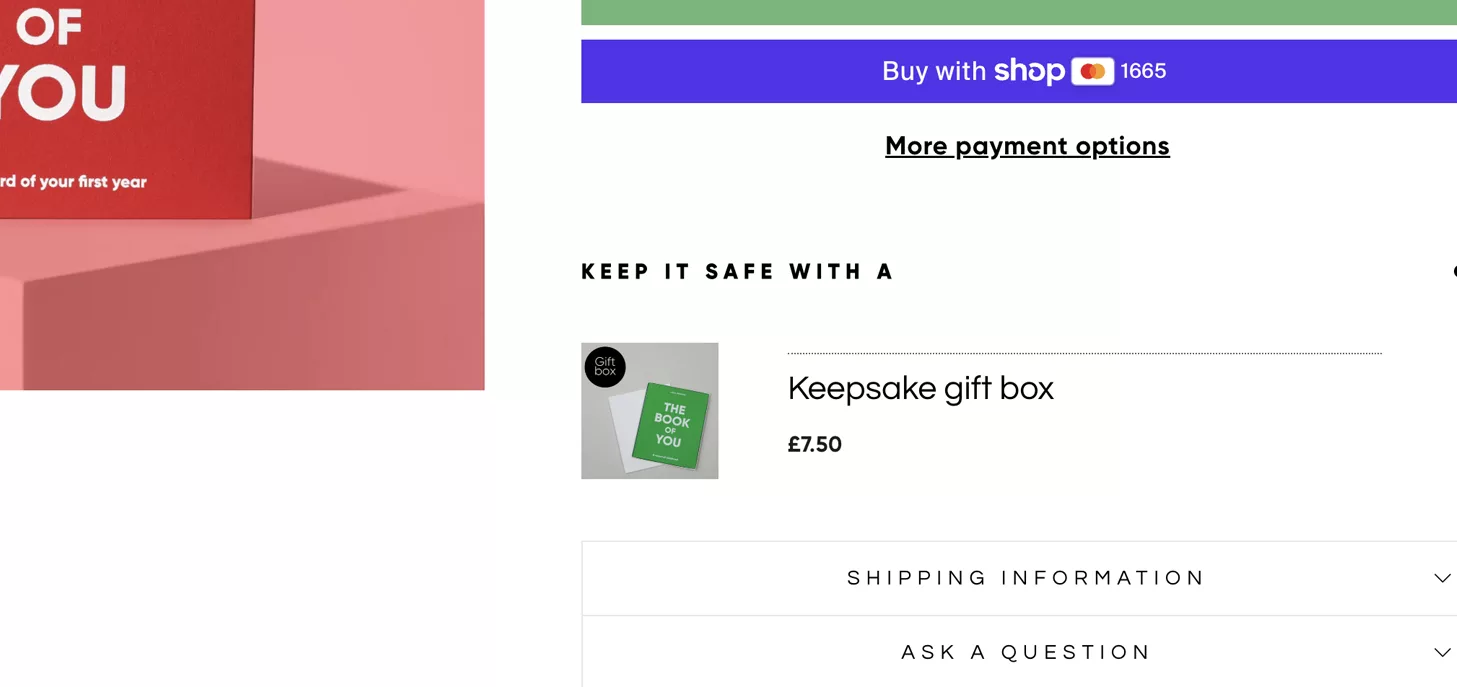Expand the Ask a Question section
The image size is (1457, 687).
pos(1026,652)
